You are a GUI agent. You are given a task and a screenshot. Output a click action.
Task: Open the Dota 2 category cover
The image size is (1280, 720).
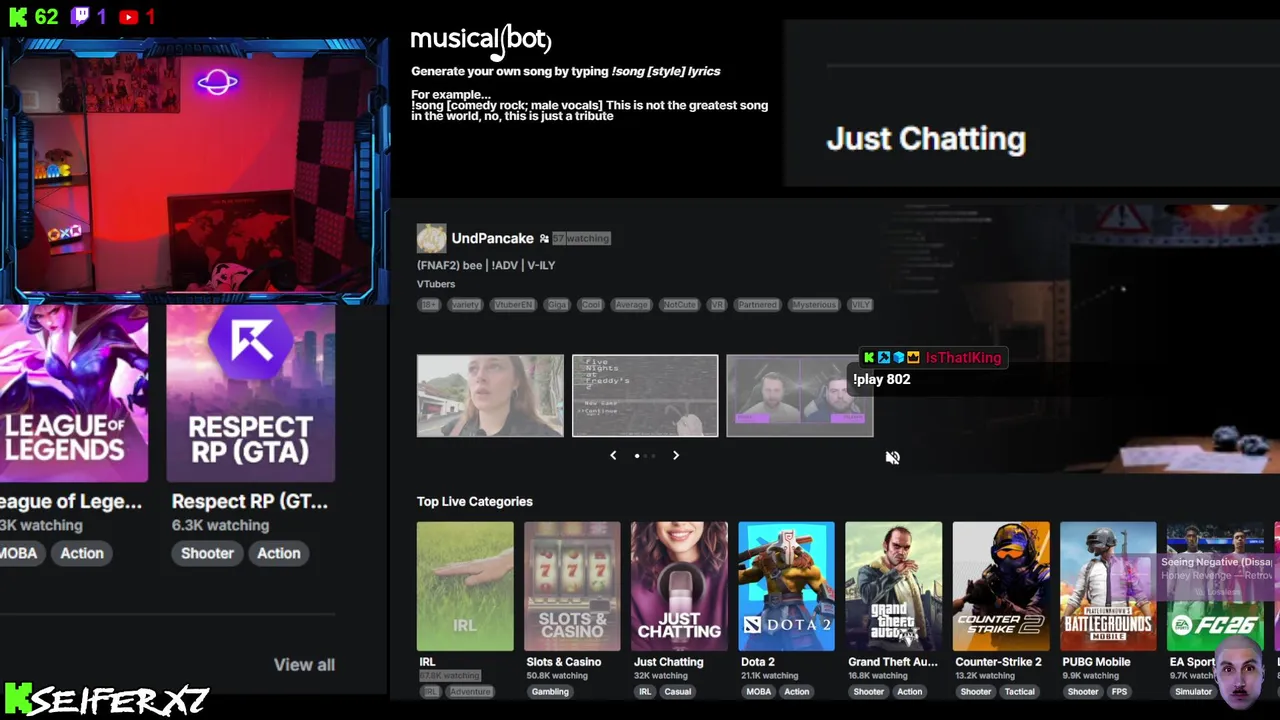coord(786,586)
